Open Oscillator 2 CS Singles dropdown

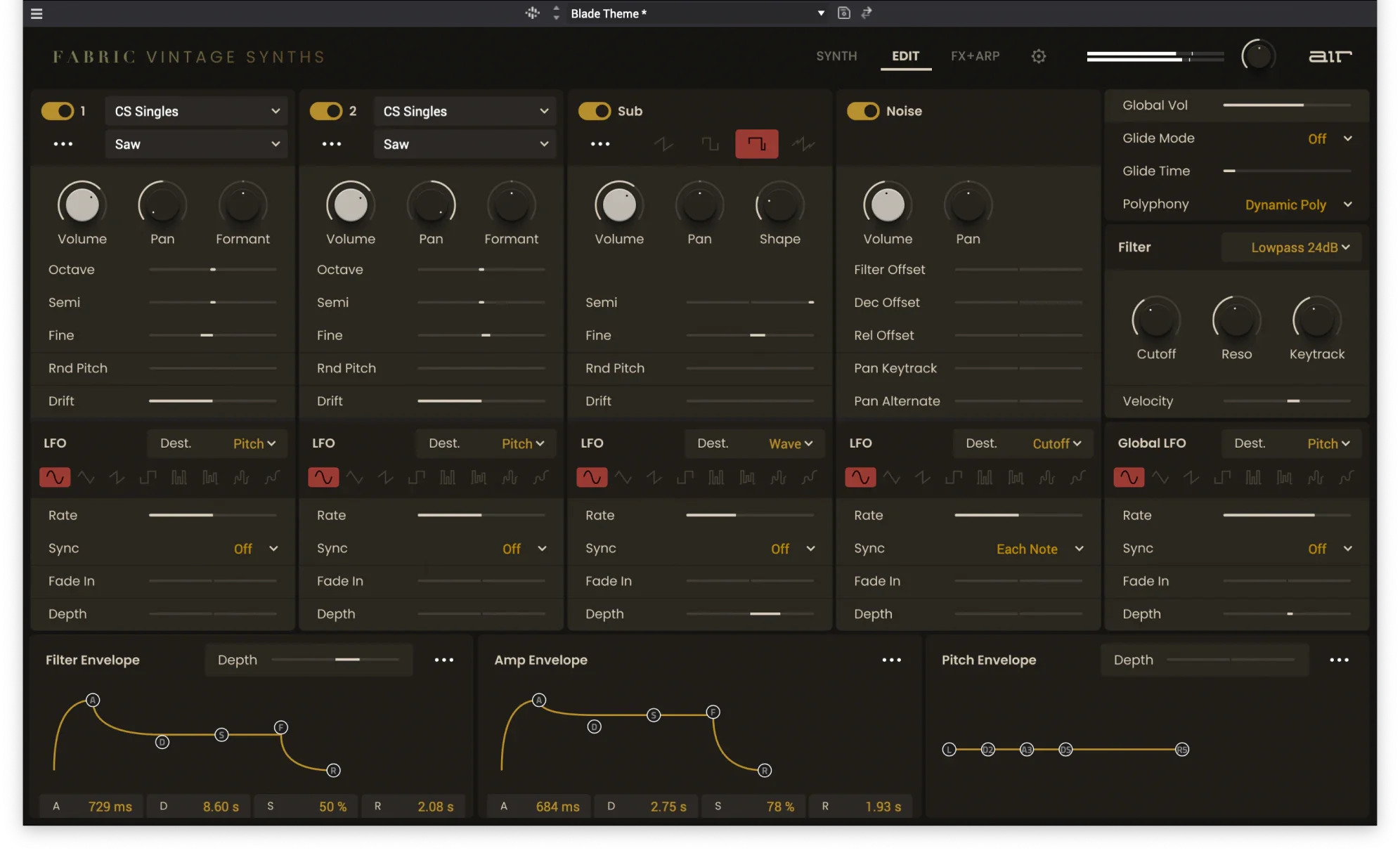point(465,111)
